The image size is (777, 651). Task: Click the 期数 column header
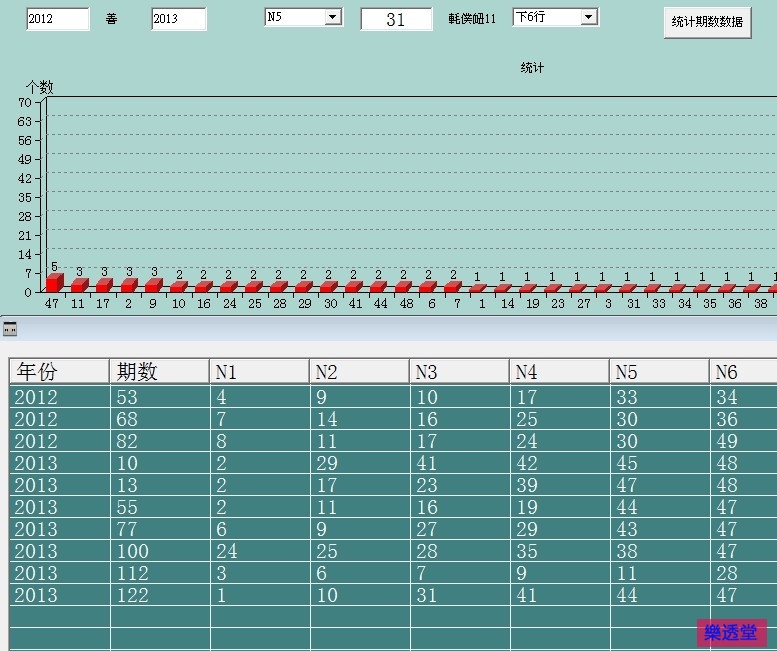tap(159, 372)
